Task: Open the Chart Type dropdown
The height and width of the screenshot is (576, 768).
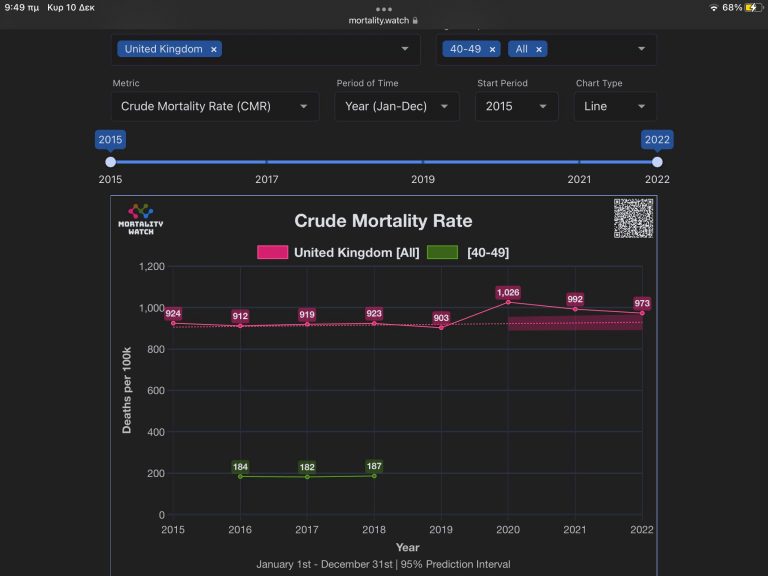Action: pyautogui.click(x=615, y=106)
